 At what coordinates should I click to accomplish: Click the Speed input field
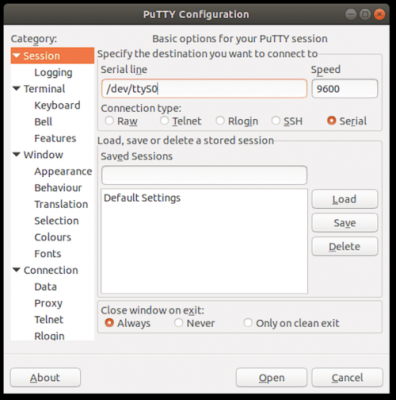(x=345, y=88)
